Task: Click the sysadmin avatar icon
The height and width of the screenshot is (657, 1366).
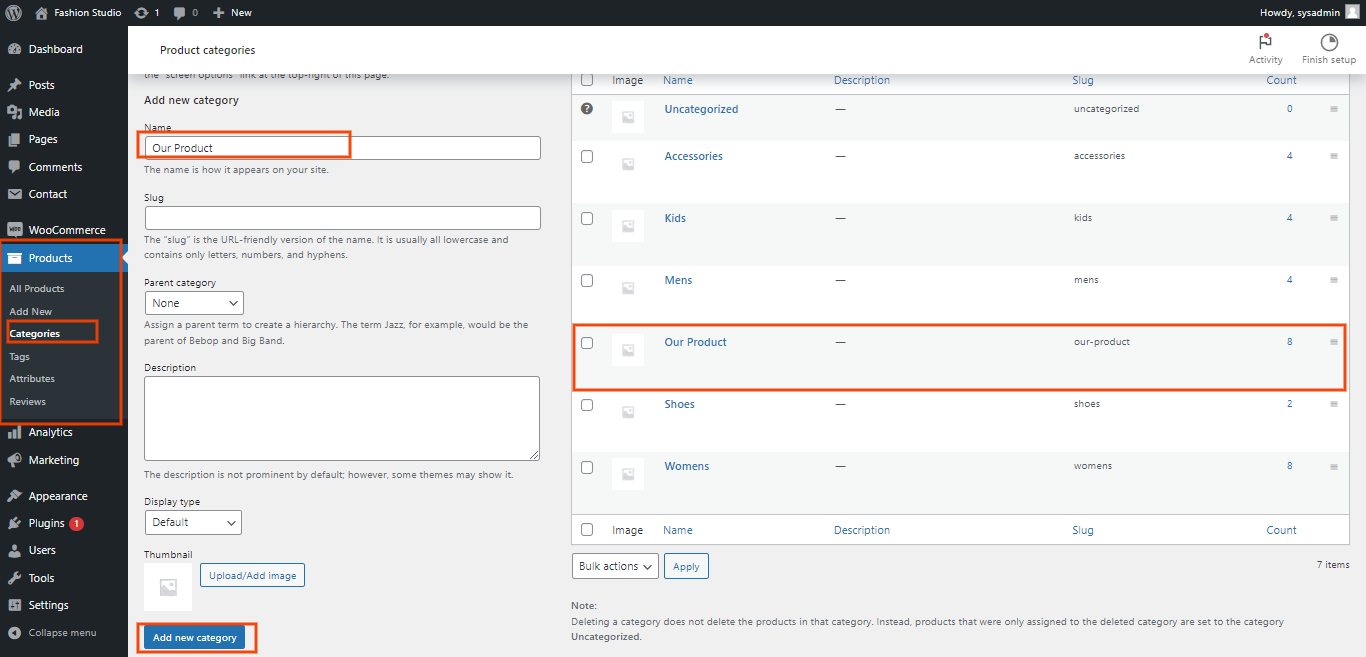Action: click(1352, 12)
